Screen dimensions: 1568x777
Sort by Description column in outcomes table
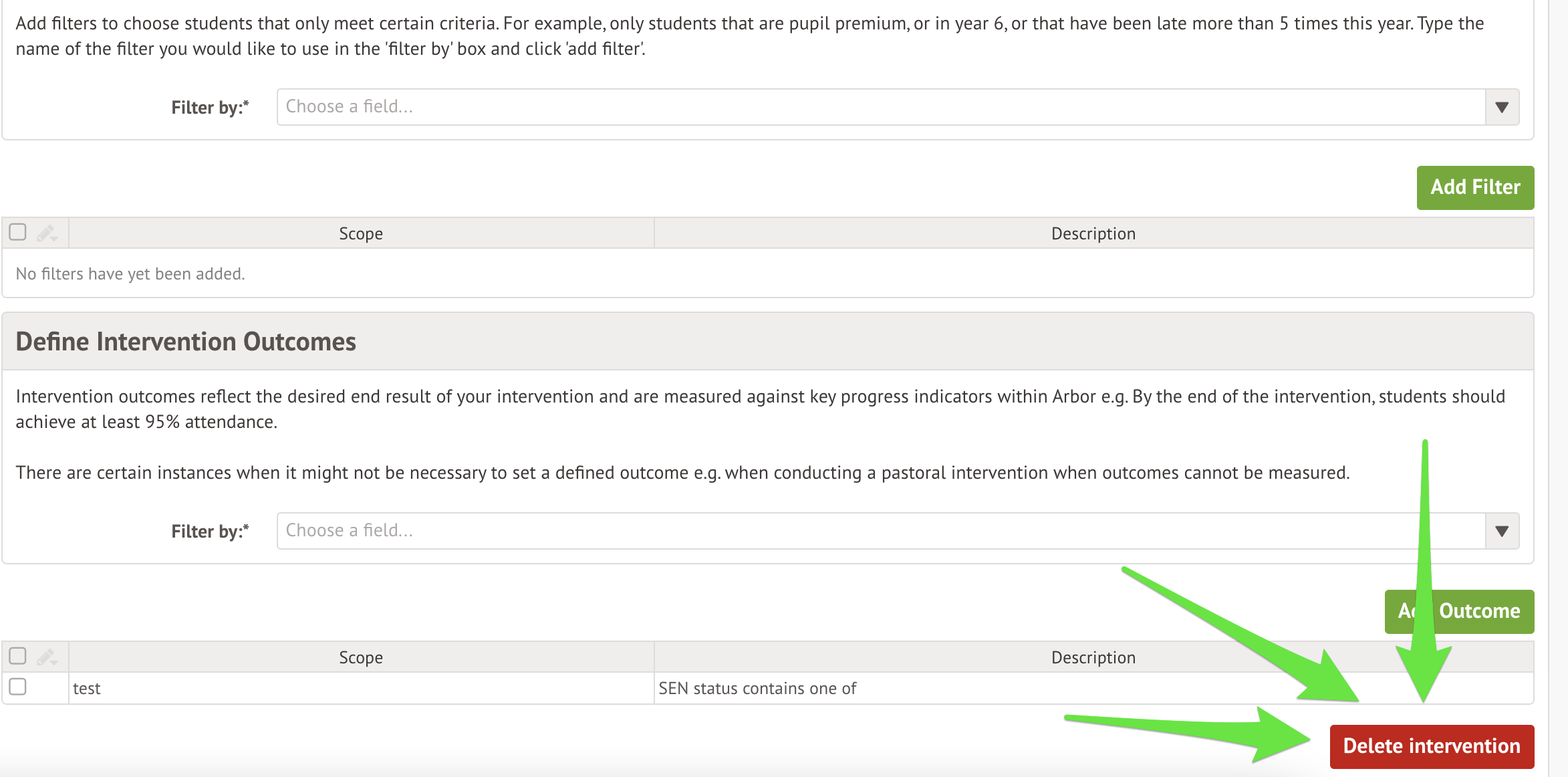click(1093, 657)
